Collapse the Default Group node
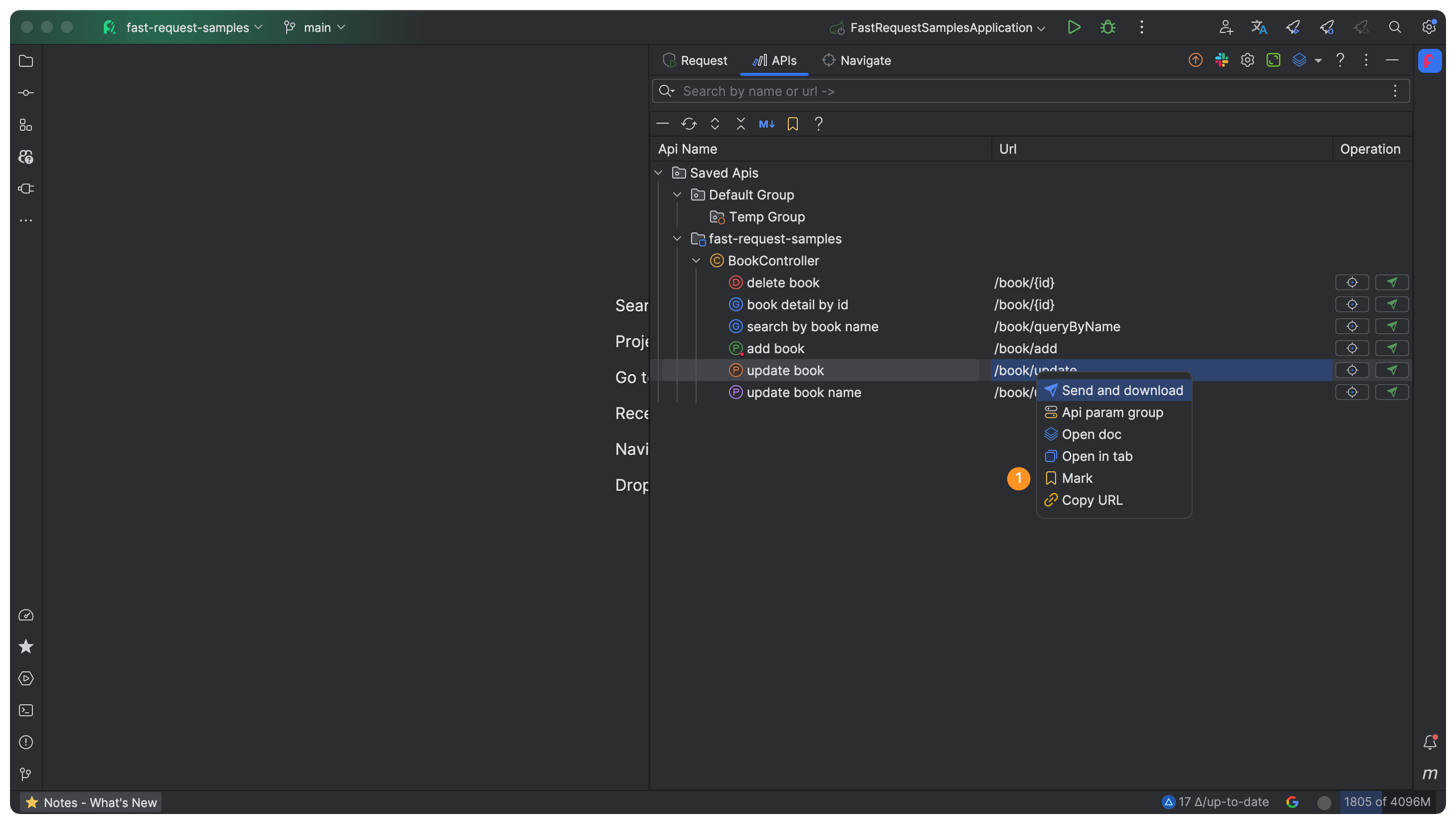 [677, 195]
